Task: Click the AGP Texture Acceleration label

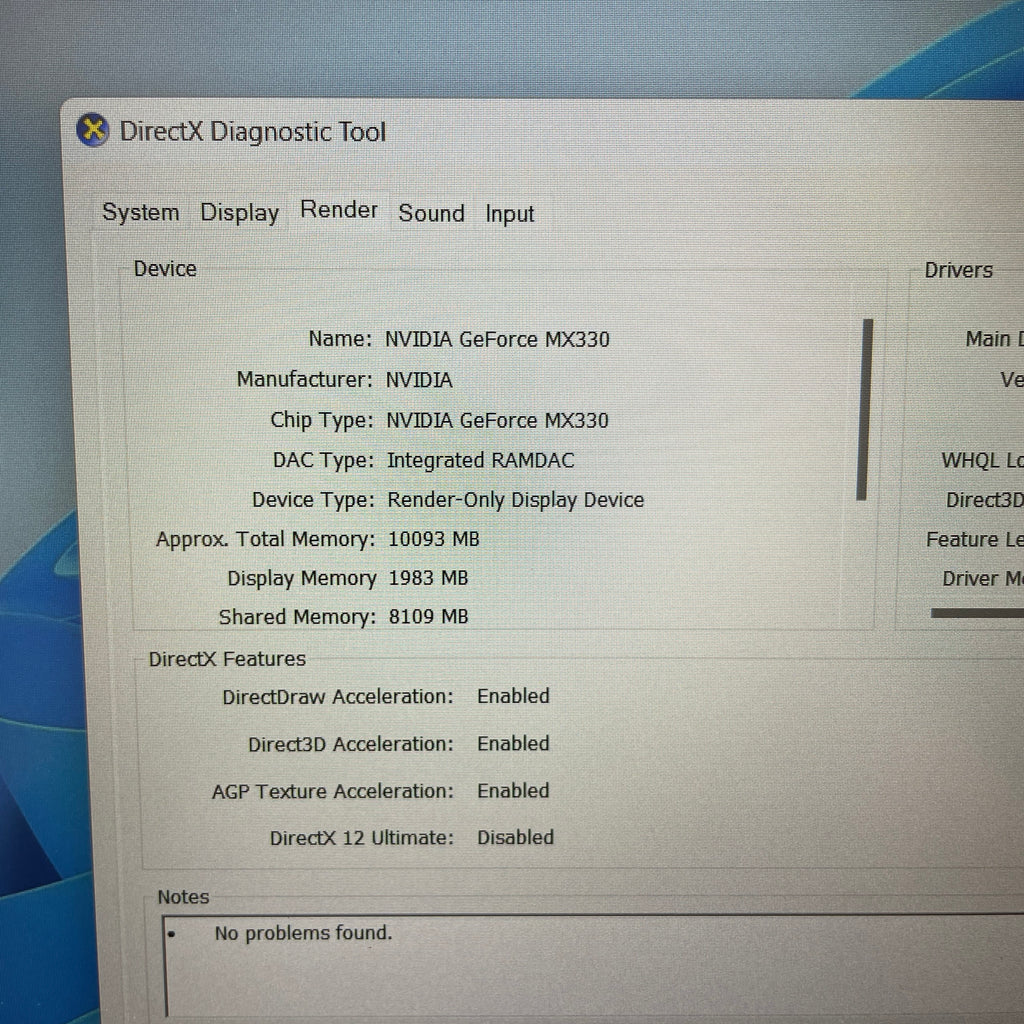Action: pos(332,791)
